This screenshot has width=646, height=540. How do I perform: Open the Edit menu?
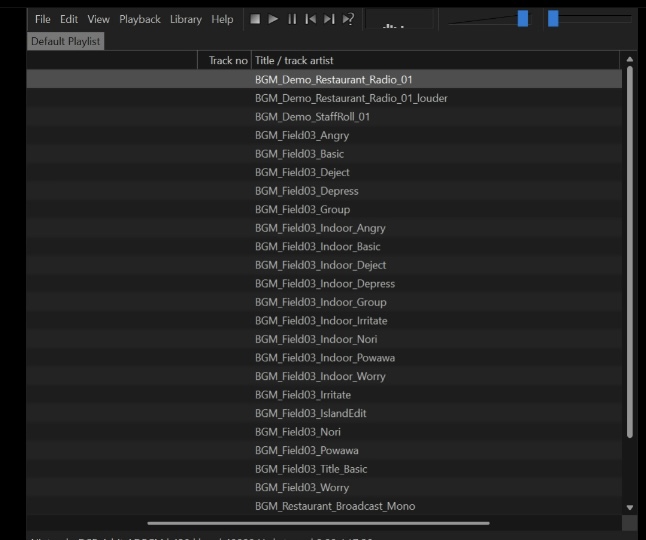[69, 19]
